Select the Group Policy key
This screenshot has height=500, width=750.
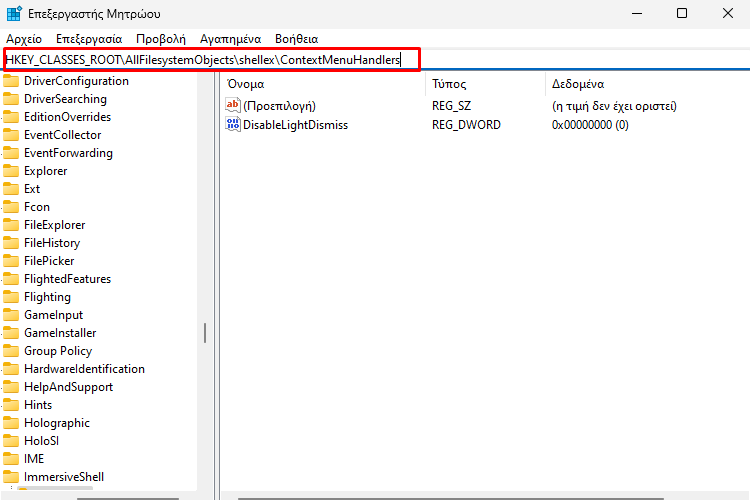click(58, 351)
